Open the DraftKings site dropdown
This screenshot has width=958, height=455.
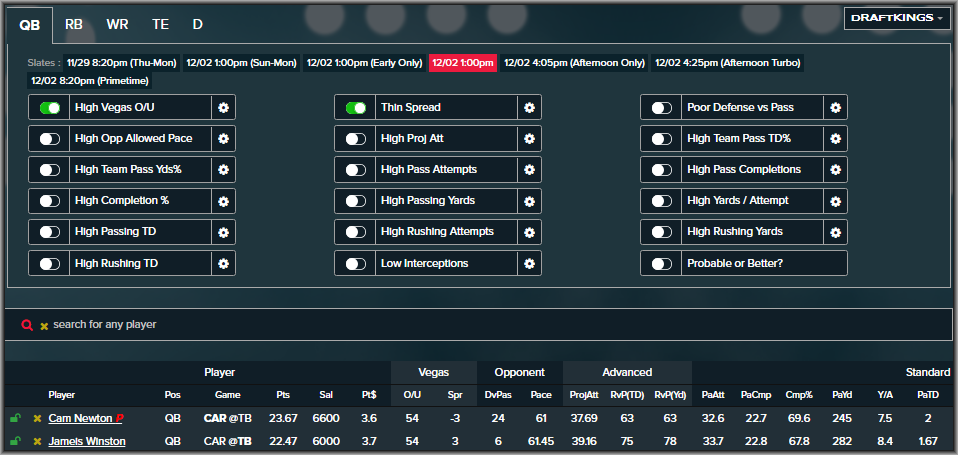coord(896,18)
